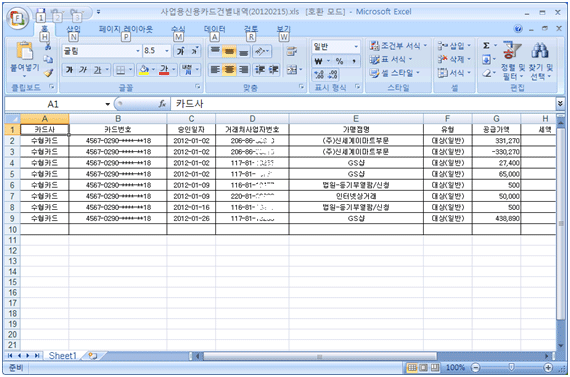Image resolution: width=570 pixels, height=377 pixels.
Task: Click the Increase Decimal icon
Action: pos(319,75)
